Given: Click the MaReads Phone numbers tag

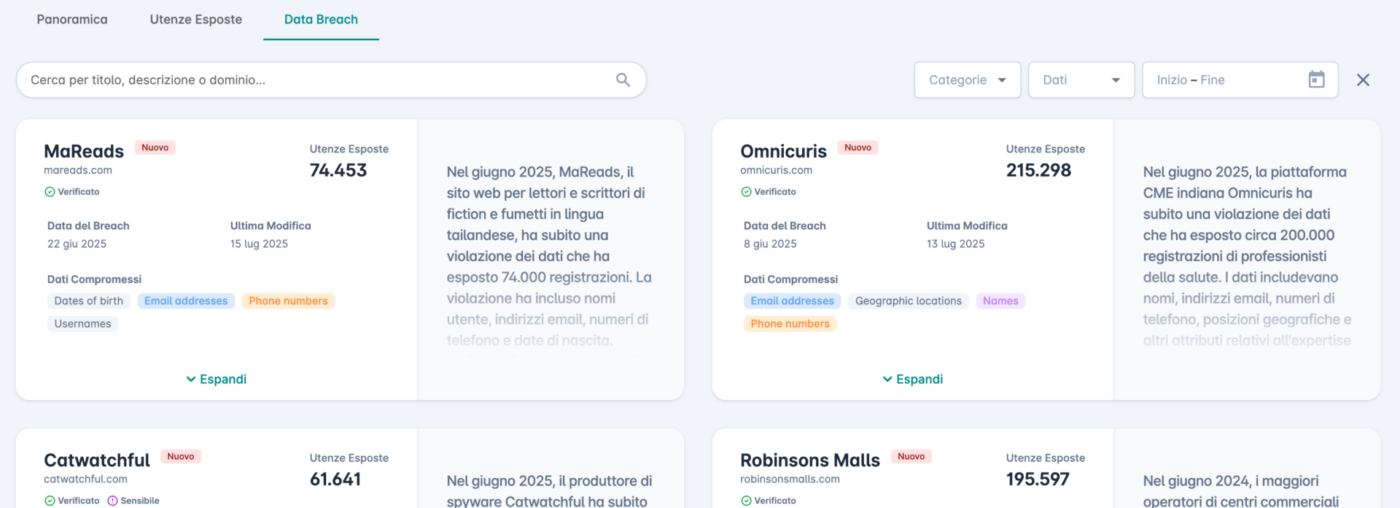Looking at the screenshot, I should point(288,301).
